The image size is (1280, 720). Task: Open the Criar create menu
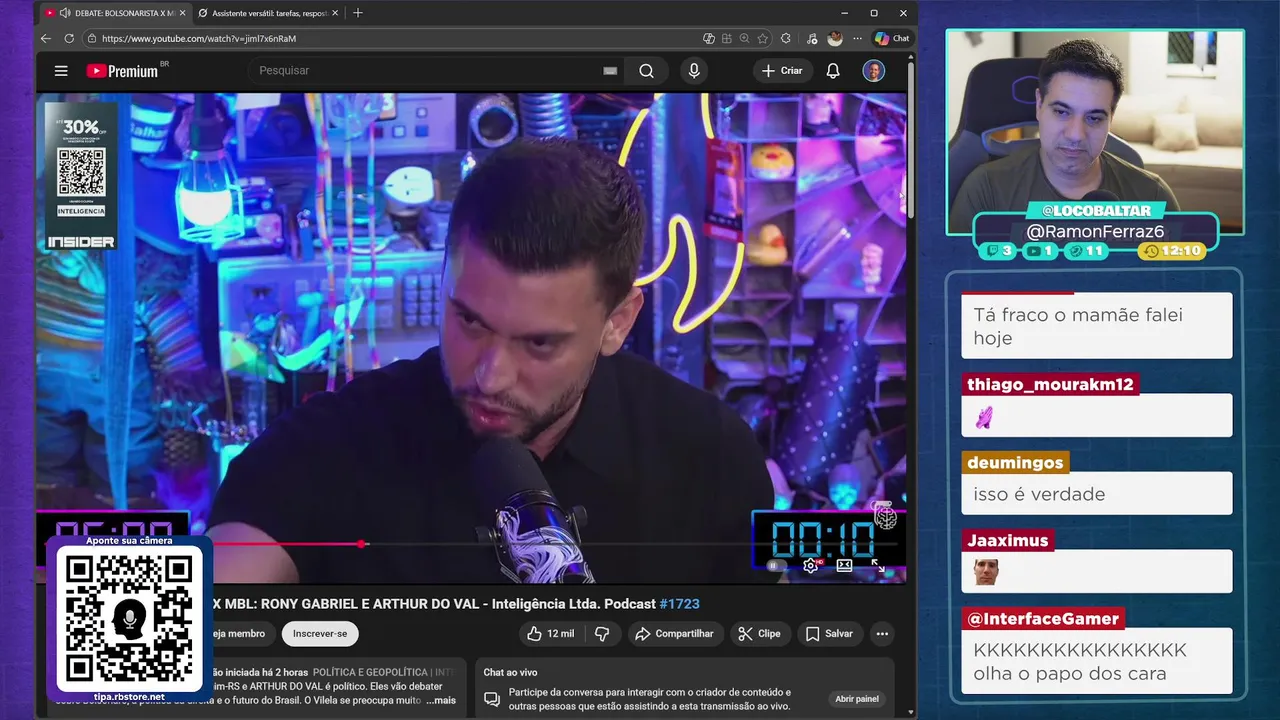[782, 71]
